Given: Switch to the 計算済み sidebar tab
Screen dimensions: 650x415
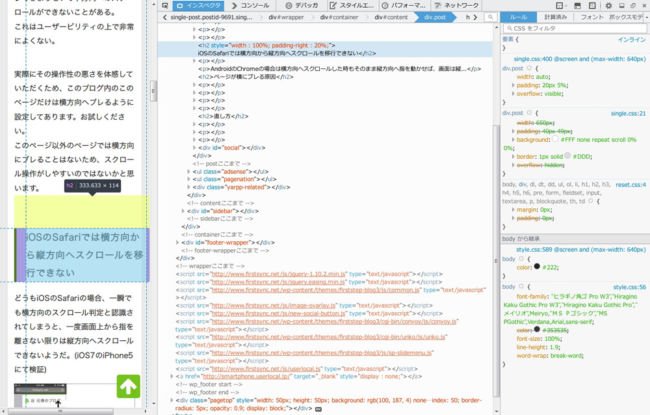Looking at the screenshot, I should coord(555,17).
